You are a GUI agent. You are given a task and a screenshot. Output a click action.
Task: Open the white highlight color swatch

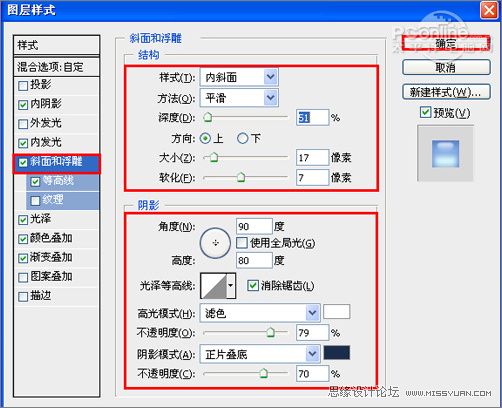point(336,312)
